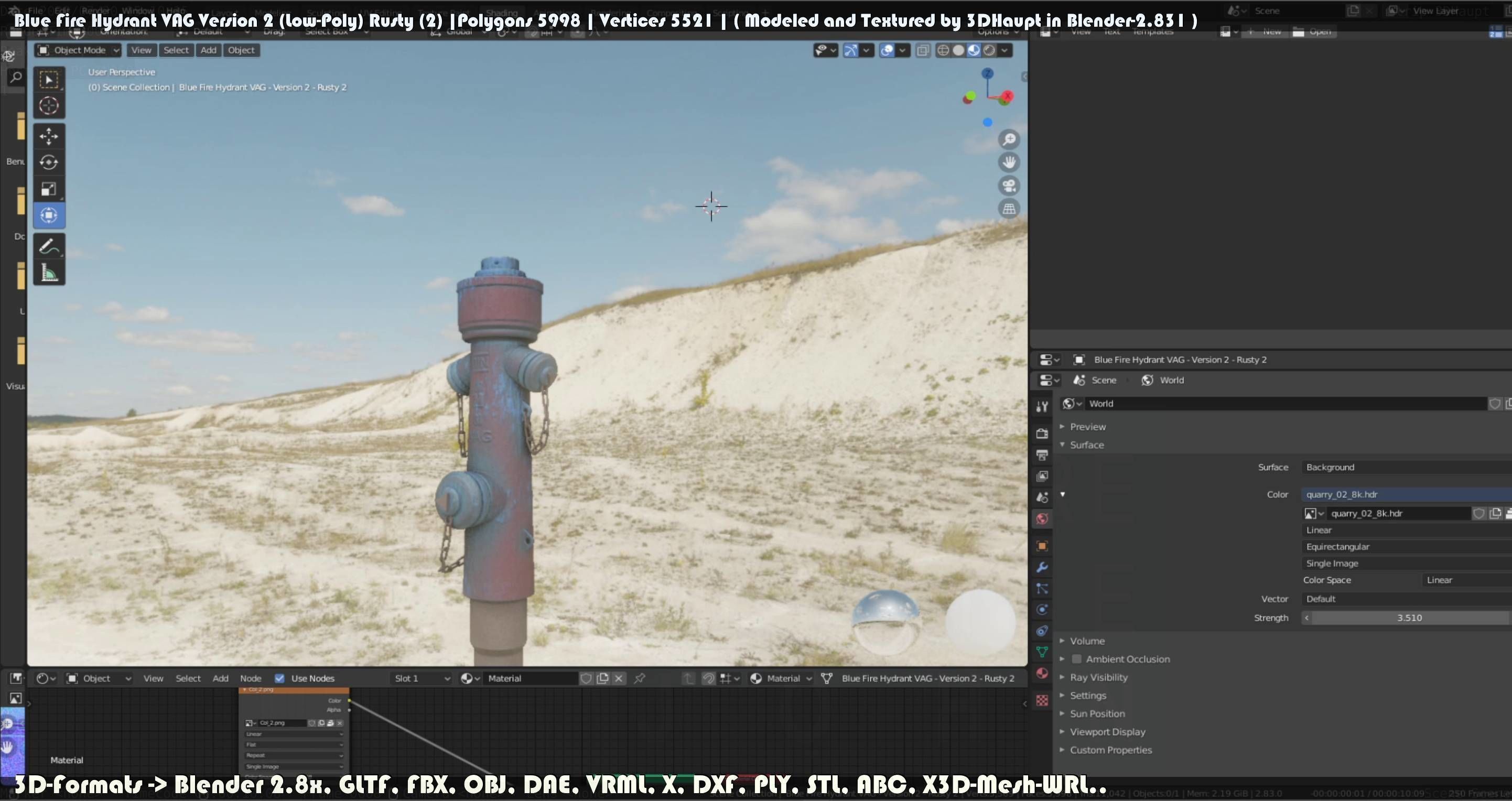The height and width of the screenshot is (801, 1512).
Task: Click World breadcrumb in properties
Action: coord(1163,380)
